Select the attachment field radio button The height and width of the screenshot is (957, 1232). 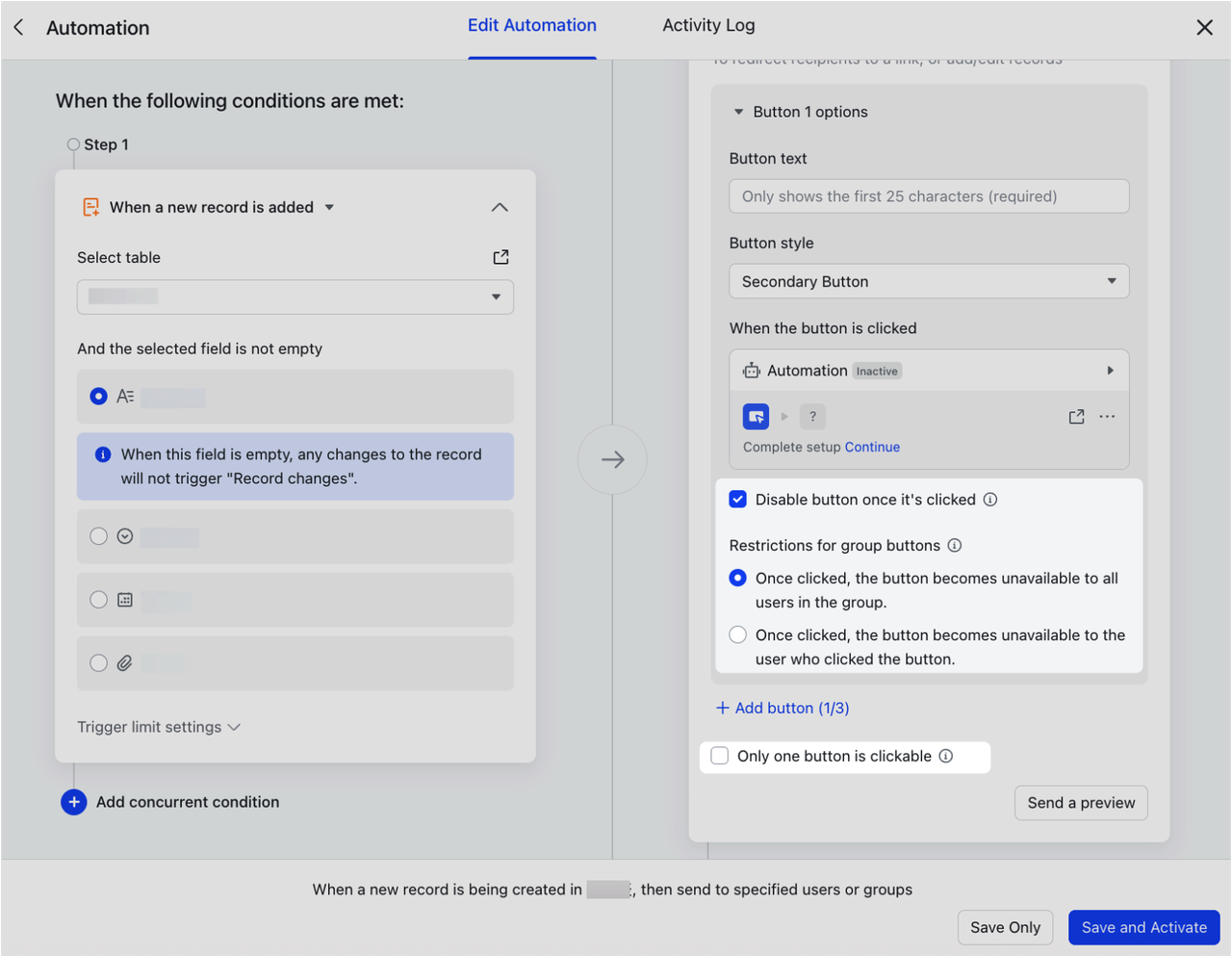click(98, 663)
